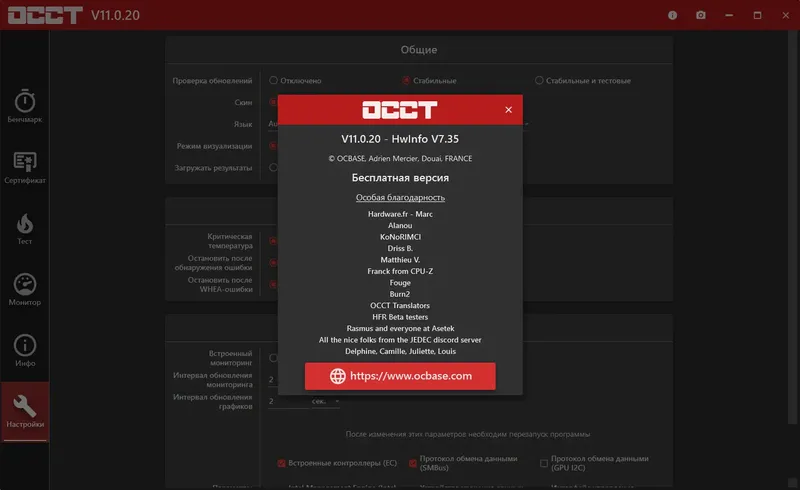
Task: Close the OCCT about dialog
Action: tap(508, 110)
